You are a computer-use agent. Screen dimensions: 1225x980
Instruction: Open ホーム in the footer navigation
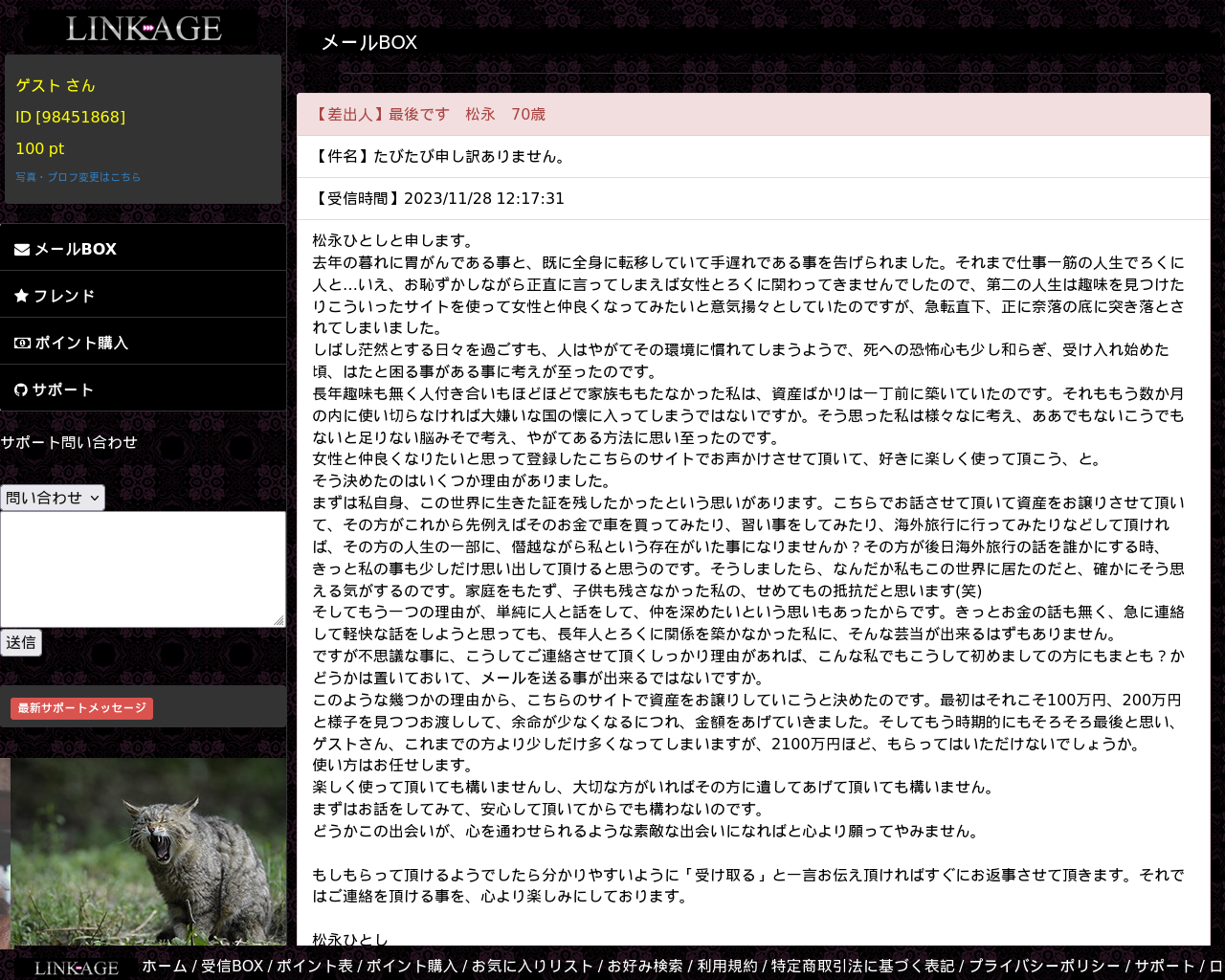[x=165, y=966]
